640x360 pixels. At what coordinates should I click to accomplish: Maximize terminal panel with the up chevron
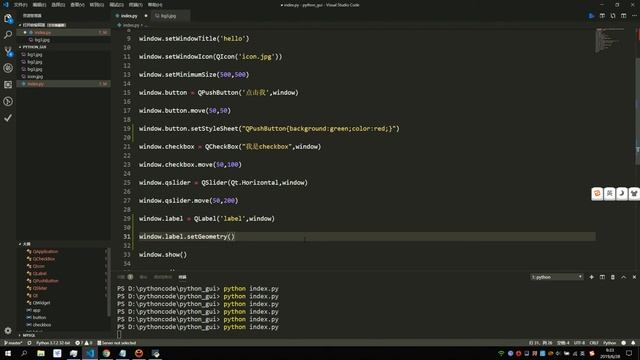[x=624, y=277]
